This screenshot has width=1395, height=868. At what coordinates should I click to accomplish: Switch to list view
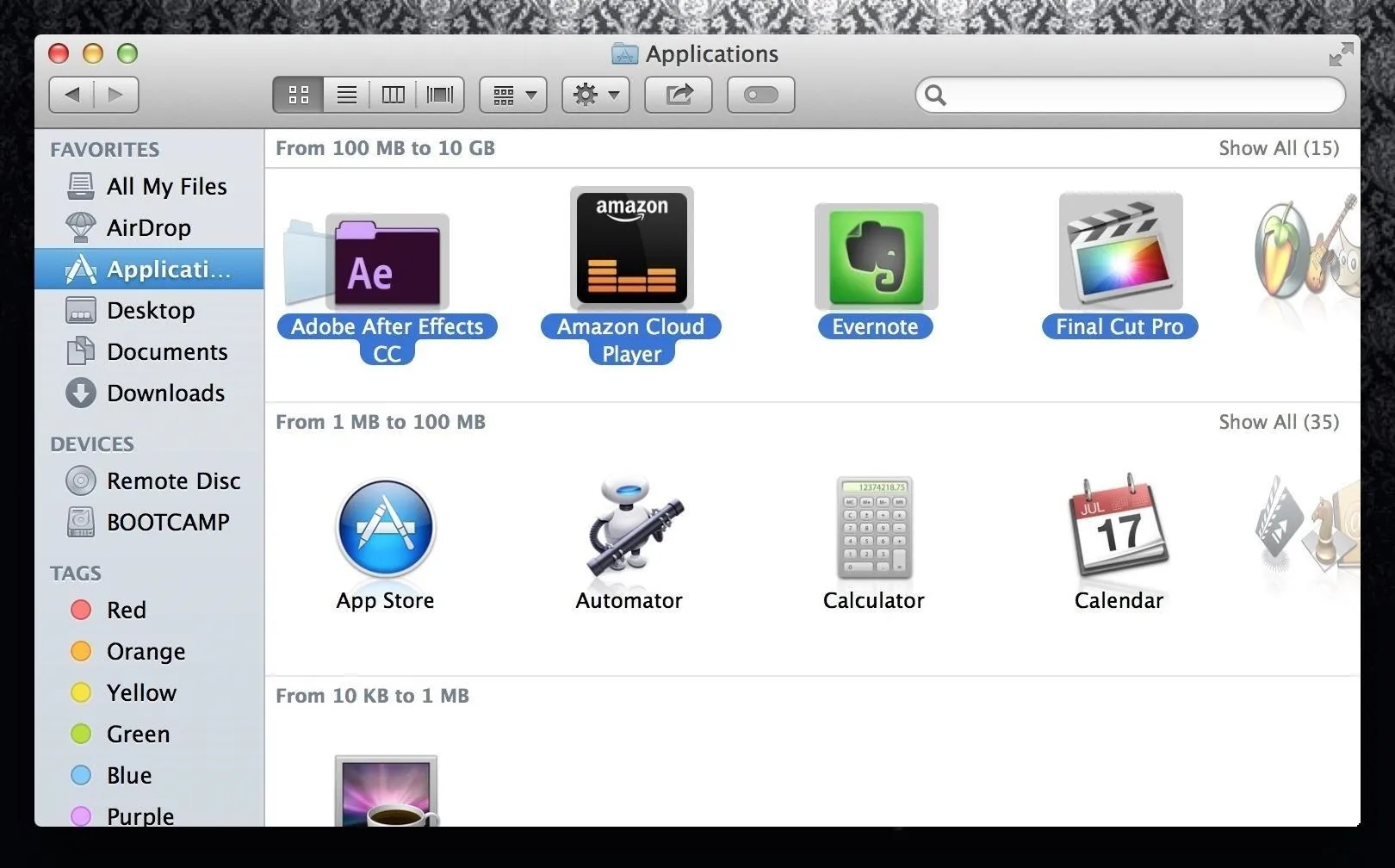click(x=347, y=95)
